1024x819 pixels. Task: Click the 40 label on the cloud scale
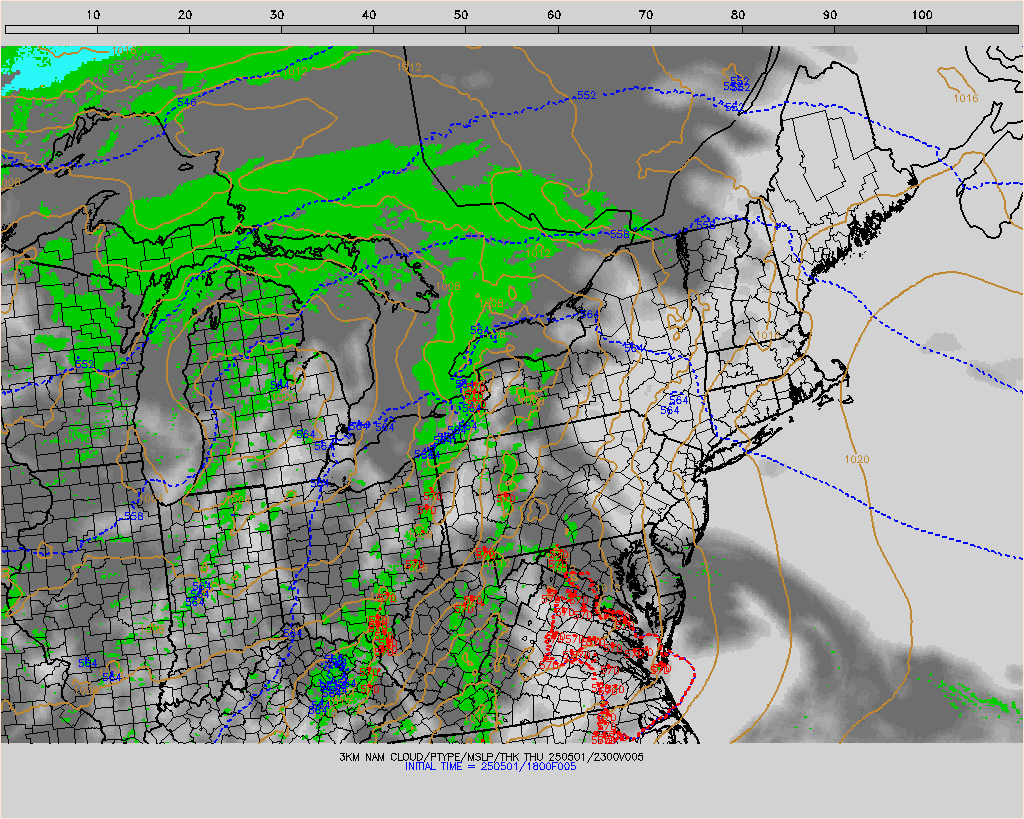pos(369,15)
